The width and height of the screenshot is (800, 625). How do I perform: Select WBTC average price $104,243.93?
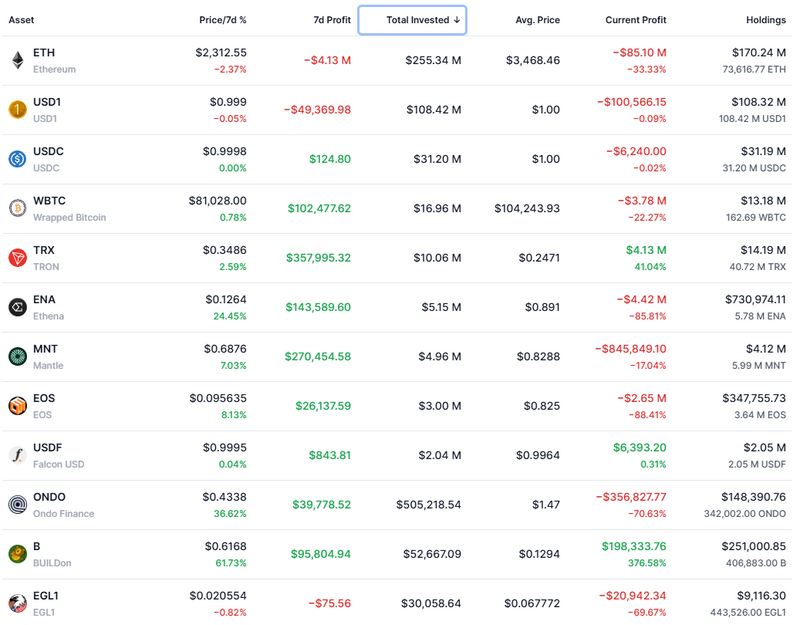pyautogui.click(x=527, y=208)
